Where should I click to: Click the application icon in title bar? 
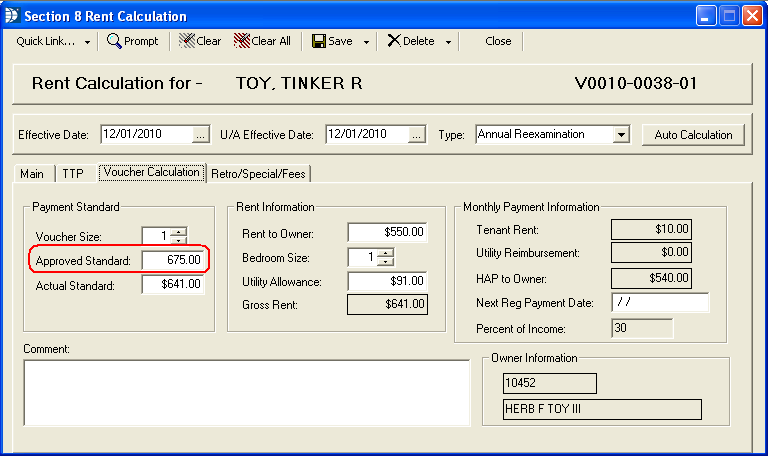[x=12, y=16]
